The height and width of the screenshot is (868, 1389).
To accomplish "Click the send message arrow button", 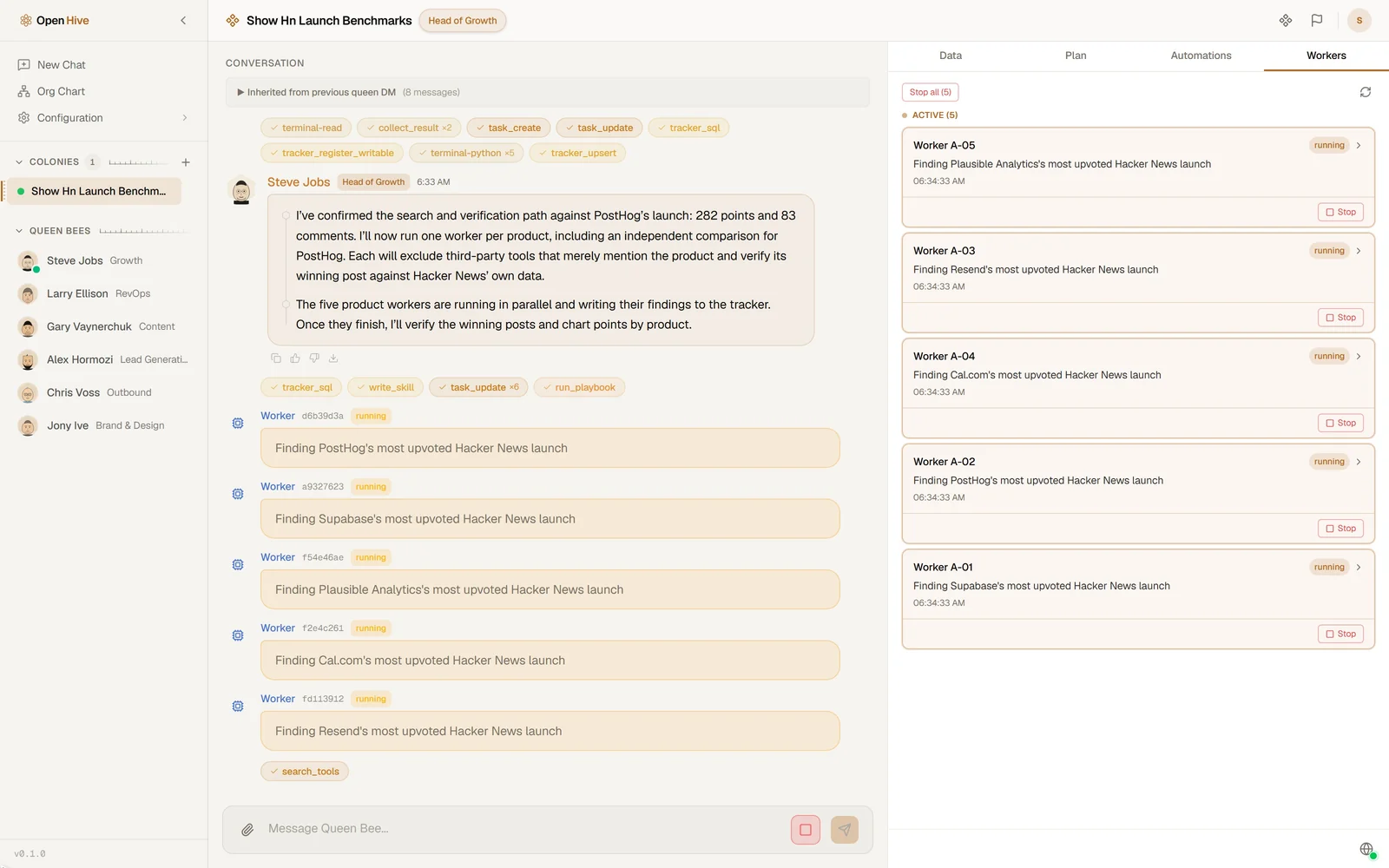I will [845, 830].
